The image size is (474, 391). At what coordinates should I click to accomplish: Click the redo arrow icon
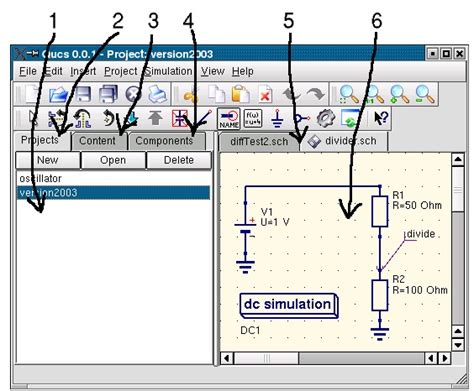click(x=316, y=95)
